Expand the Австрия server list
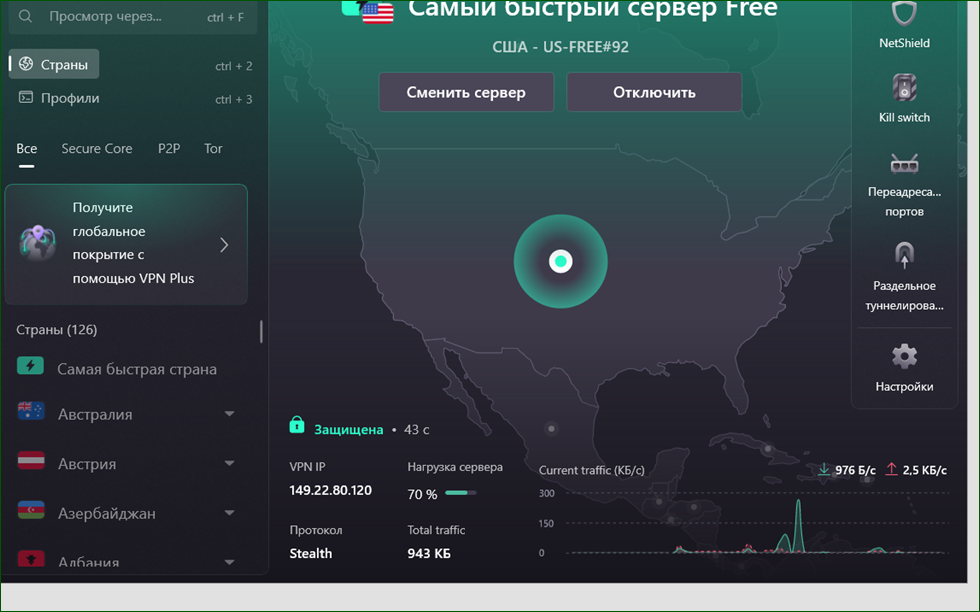Viewport: 980px width, 612px height. 229,463
